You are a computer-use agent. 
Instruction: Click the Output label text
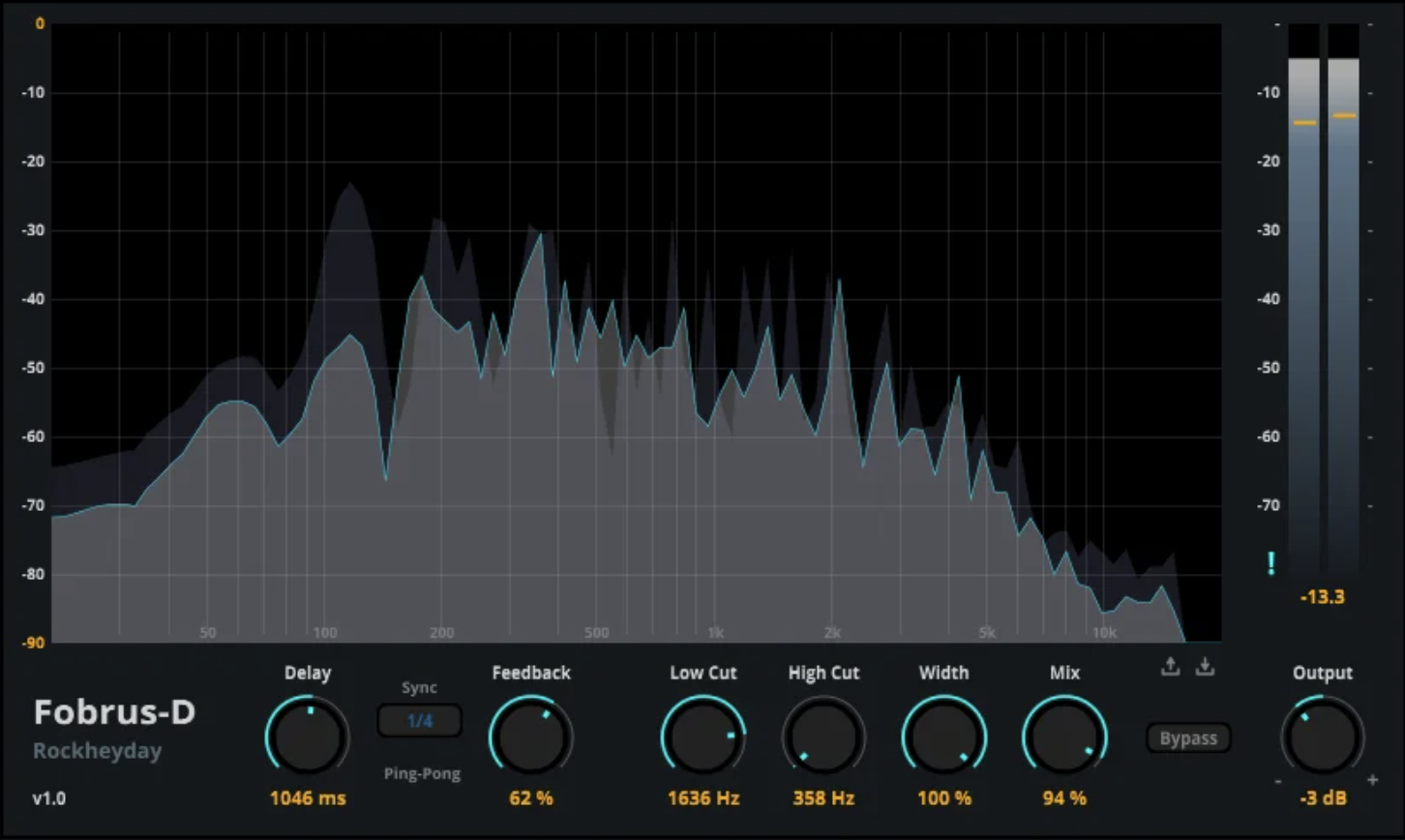[1323, 673]
